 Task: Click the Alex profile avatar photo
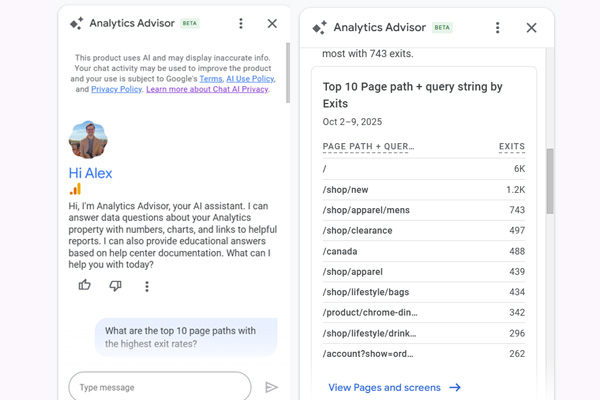coord(88,140)
